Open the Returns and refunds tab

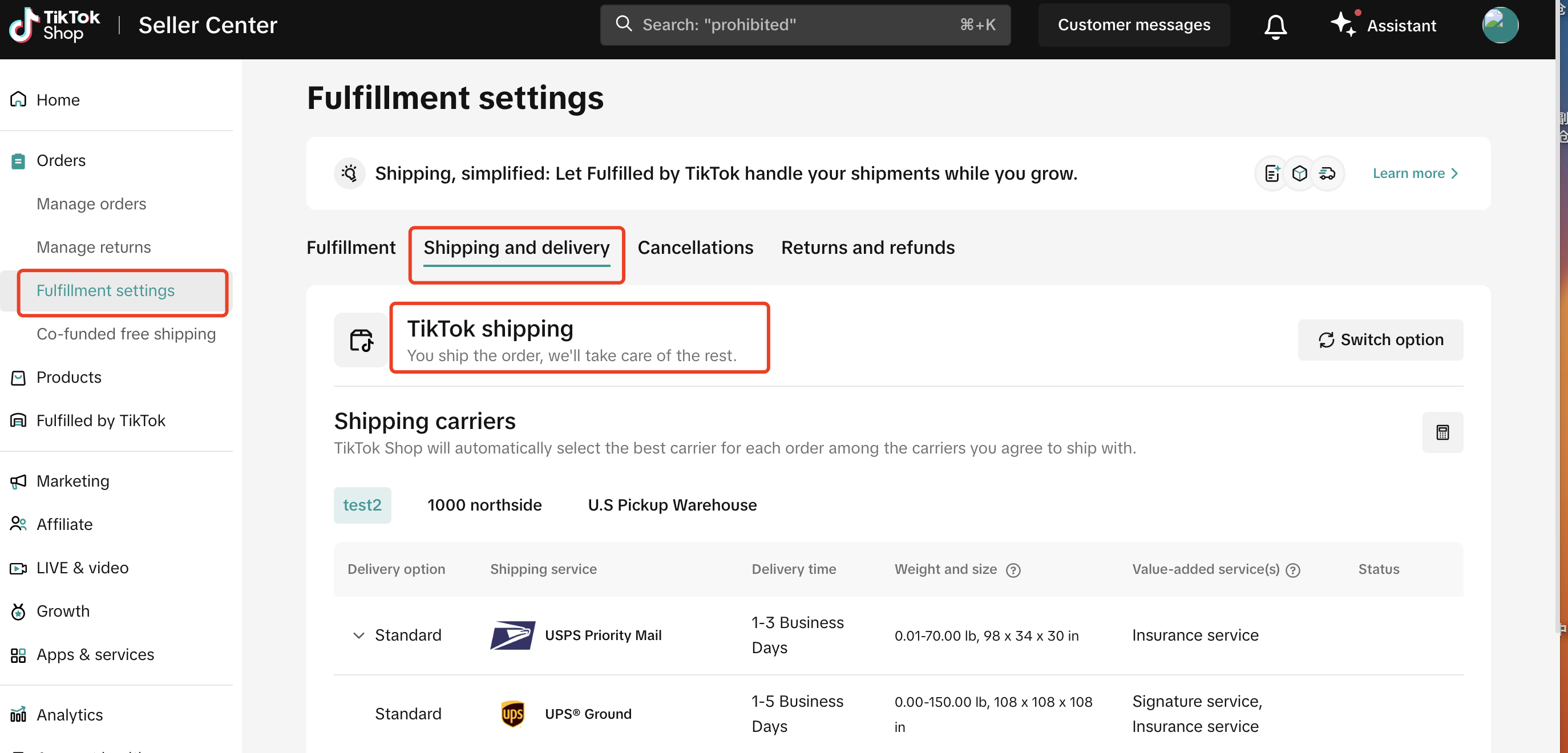click(x=867, y=247)
